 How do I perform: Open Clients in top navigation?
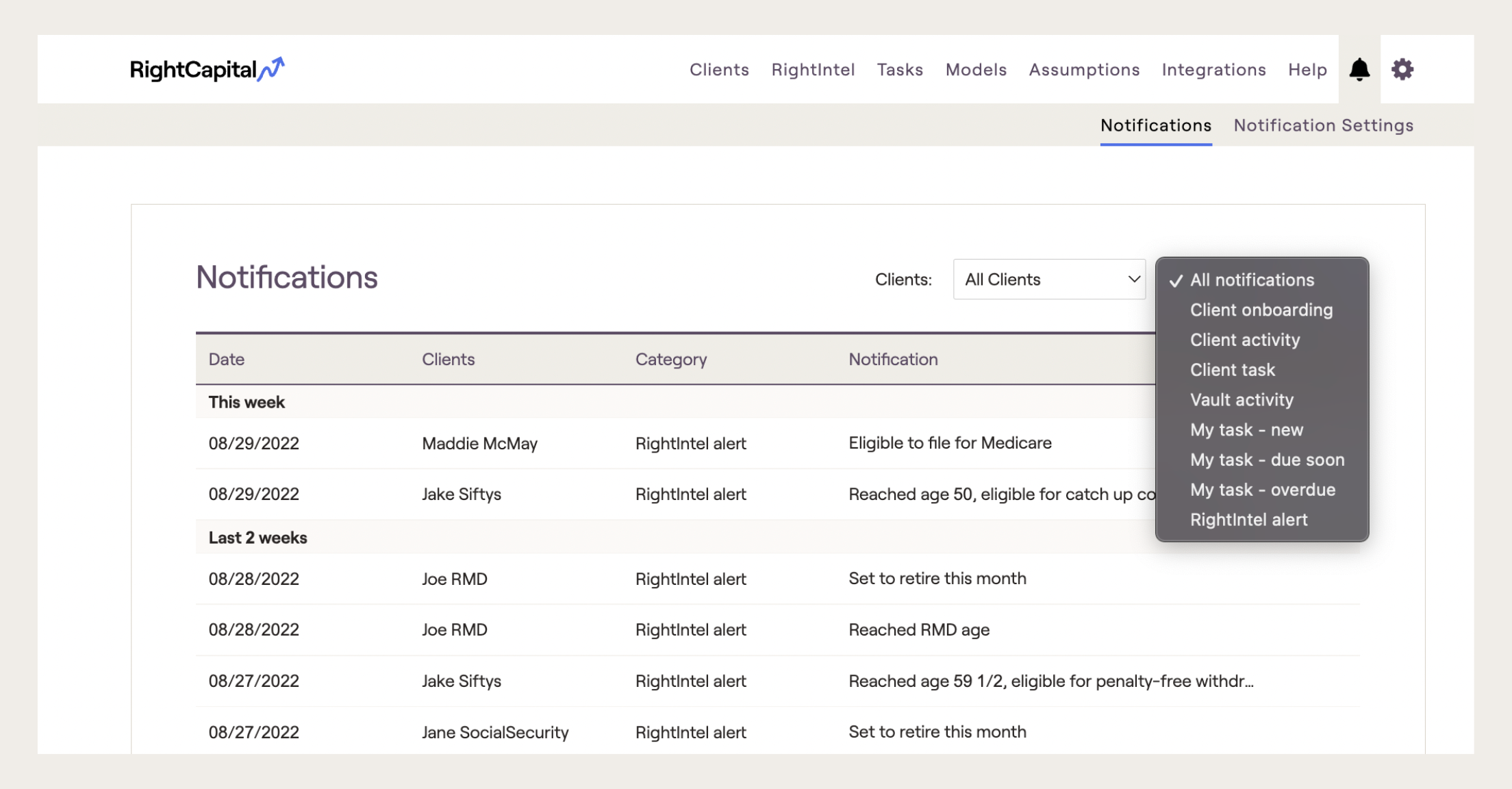point(719,69)
